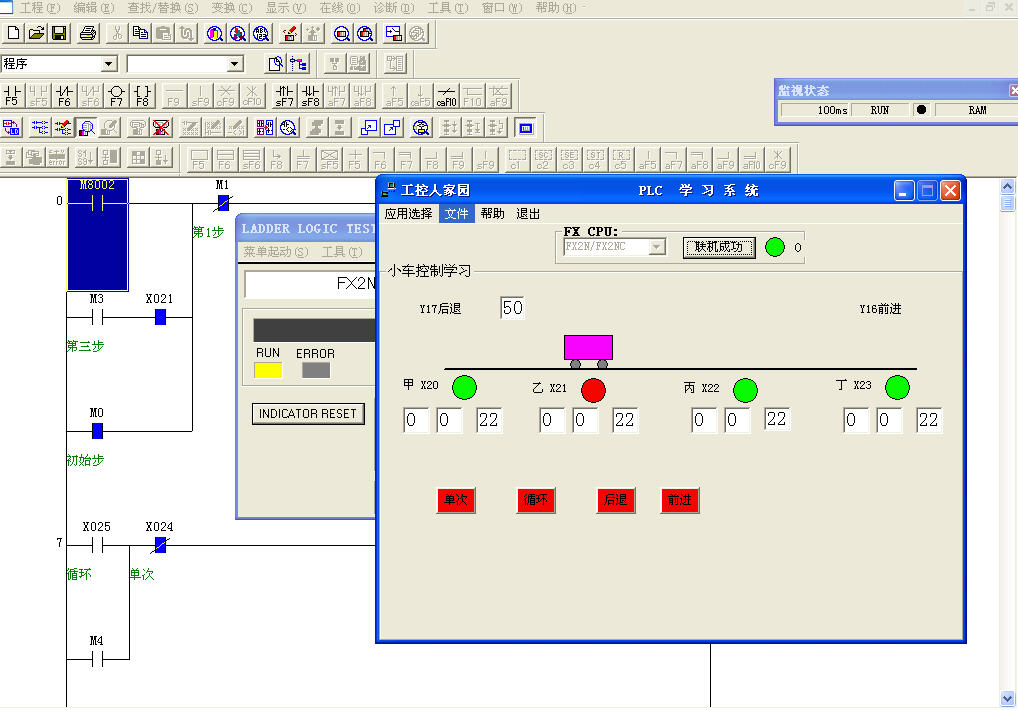
Task: Toggle the 丁 X23 green indicator
Action: (x=897, y=387)
